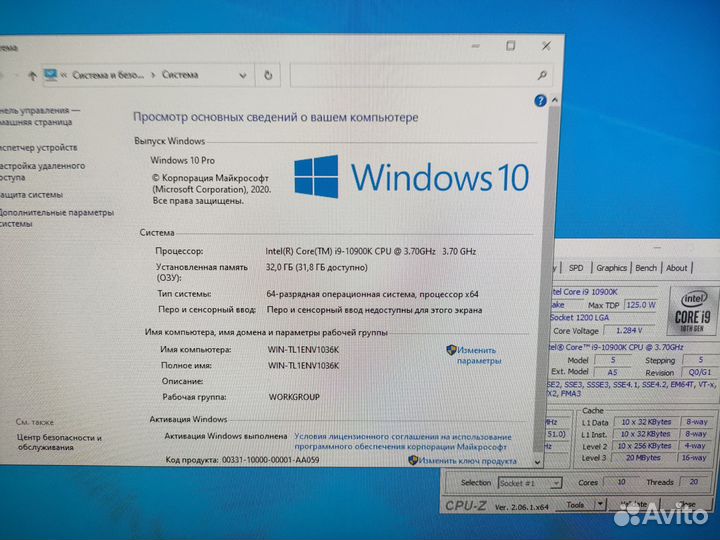Viewport: 720px width, 540px height.
Task: Click Level 2 cache value '10 x 256 KBytes'
Action: click(644, 446)
